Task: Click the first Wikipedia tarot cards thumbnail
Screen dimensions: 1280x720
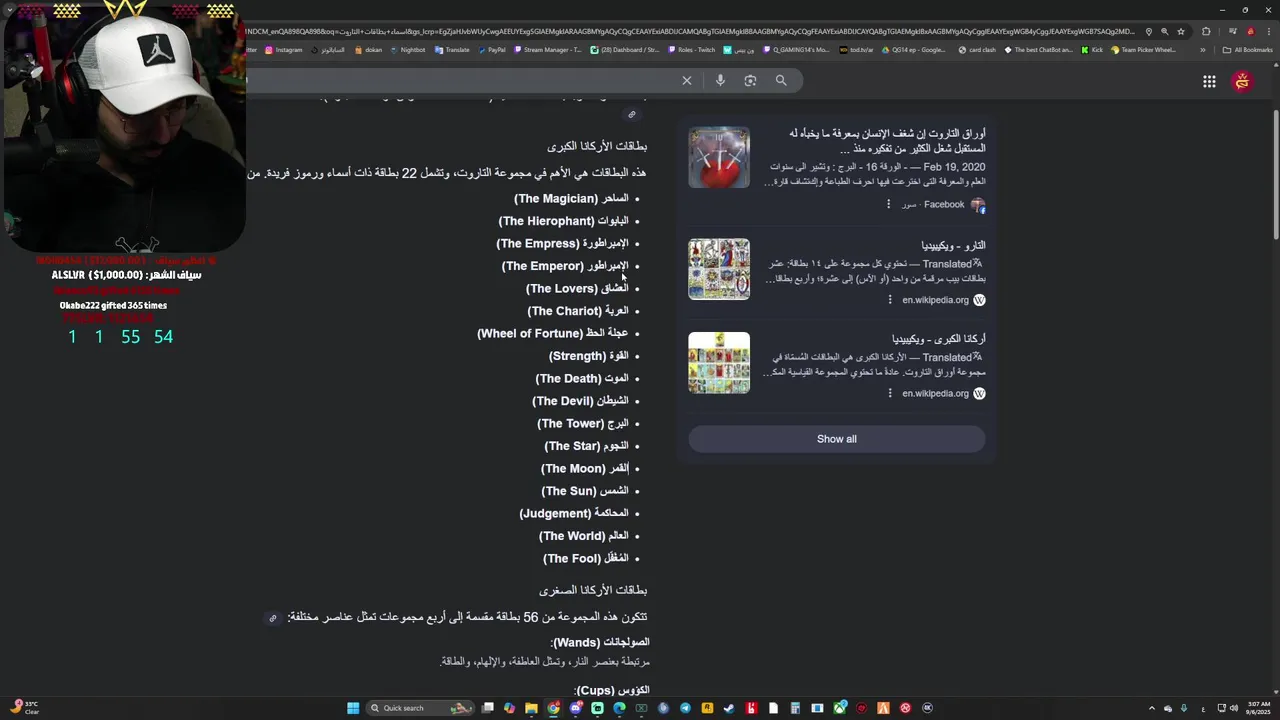Action: (719, 269)
